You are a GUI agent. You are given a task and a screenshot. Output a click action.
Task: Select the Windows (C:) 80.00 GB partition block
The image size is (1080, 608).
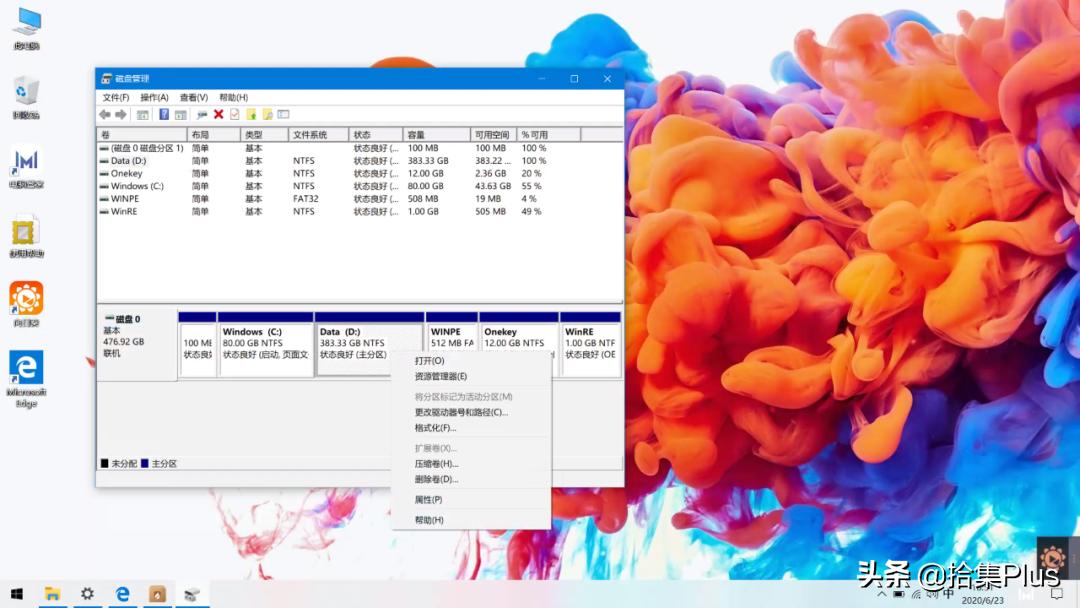265,344
